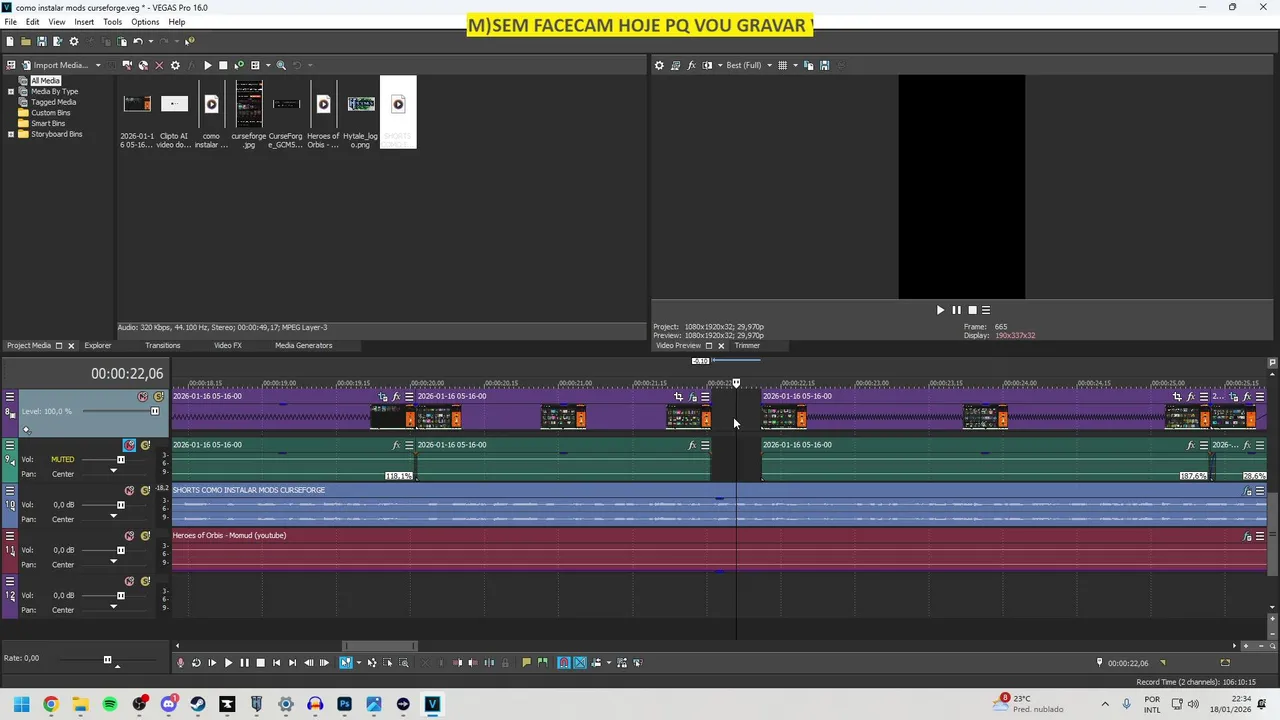
Task: Insert a marker with the yellow flag
Action: click(526, 662)
